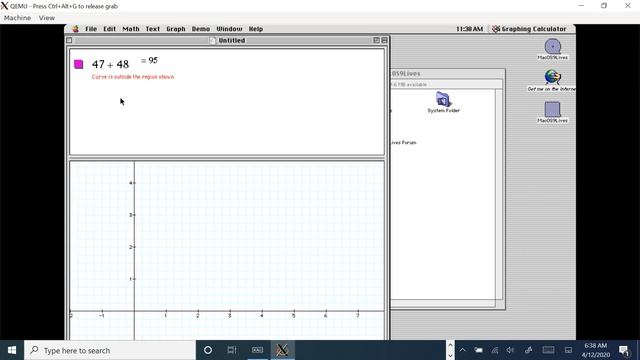Show hidden tray icons chevron
640x360 pixels.
(x=462, y=350)
